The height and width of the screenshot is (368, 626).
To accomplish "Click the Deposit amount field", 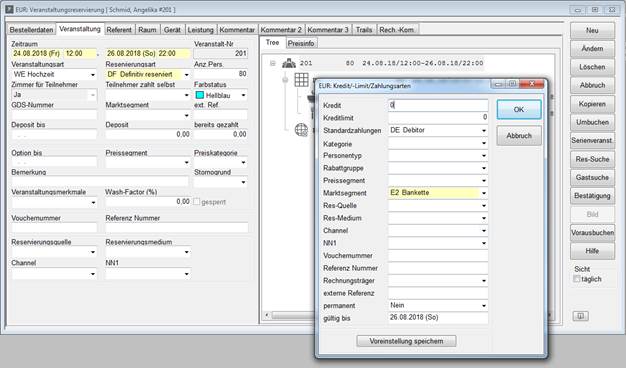I will [x=148, y=135].
